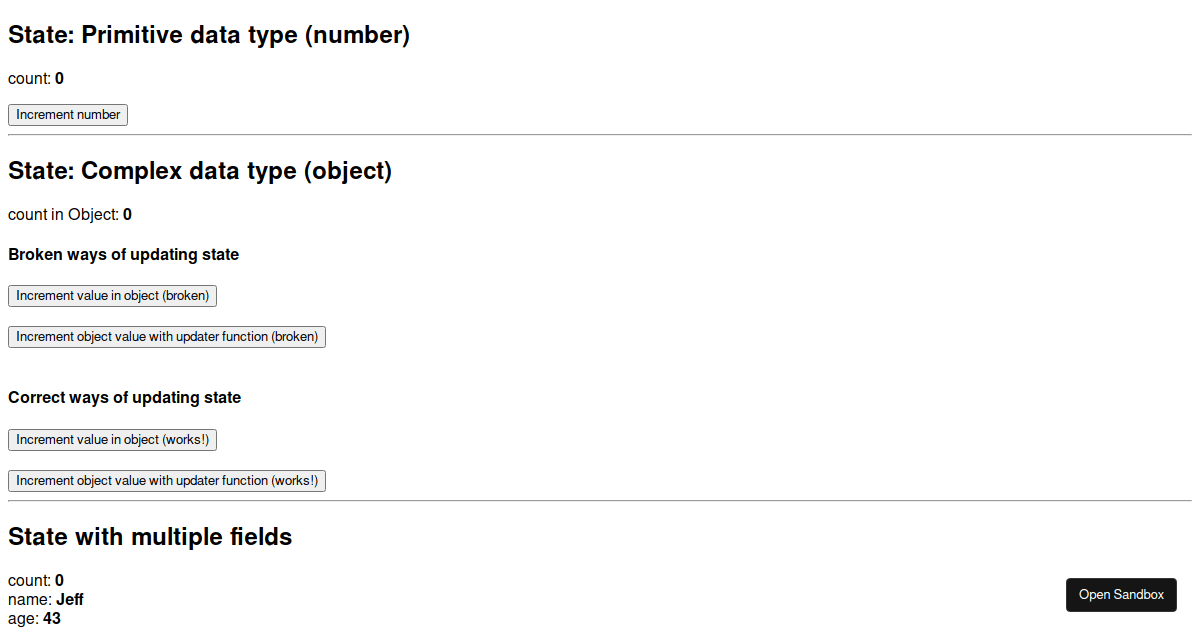Click 'Broken ways of updating state' subheading
1200x630 pixels.
pyautogui.click(x=123, y=255)
